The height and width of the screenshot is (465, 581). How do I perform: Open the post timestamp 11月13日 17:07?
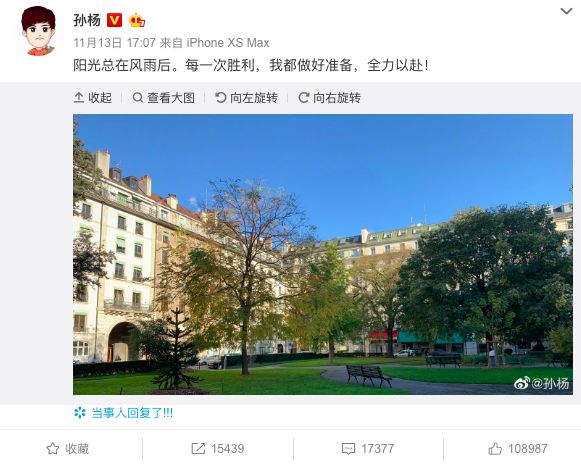pyautogui.click(x=114, y=43)
